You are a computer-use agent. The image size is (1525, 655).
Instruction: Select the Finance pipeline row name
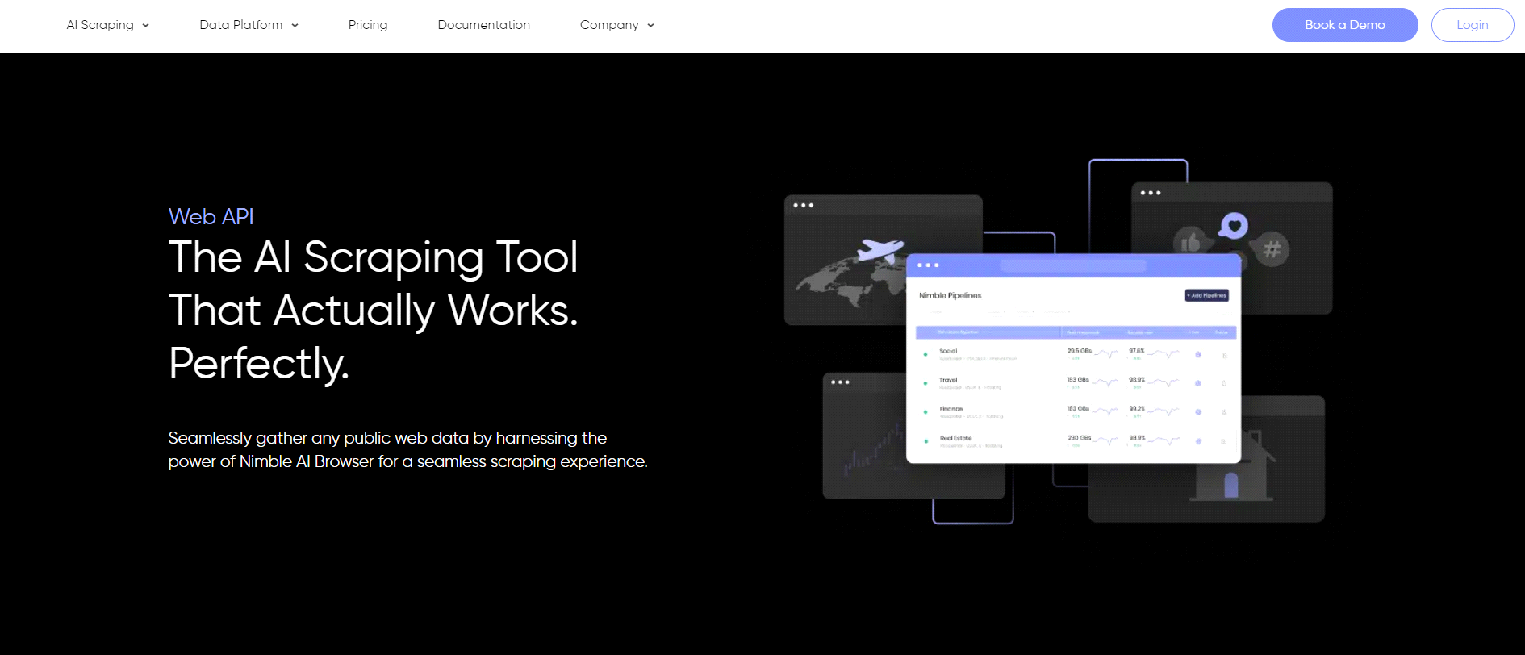pos(951,409)
